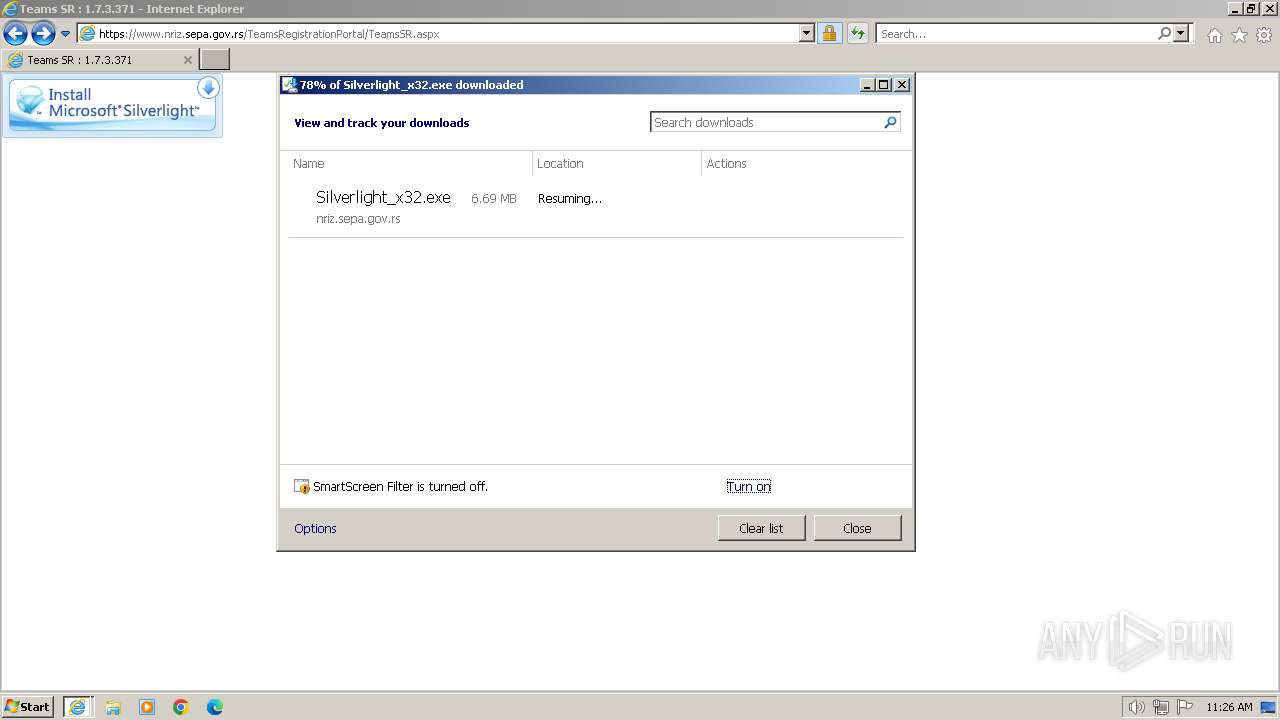Launch Microsoft Edge from the taskbar
The height and width of the screenshot is (720, 1280).
coord(215,707)
